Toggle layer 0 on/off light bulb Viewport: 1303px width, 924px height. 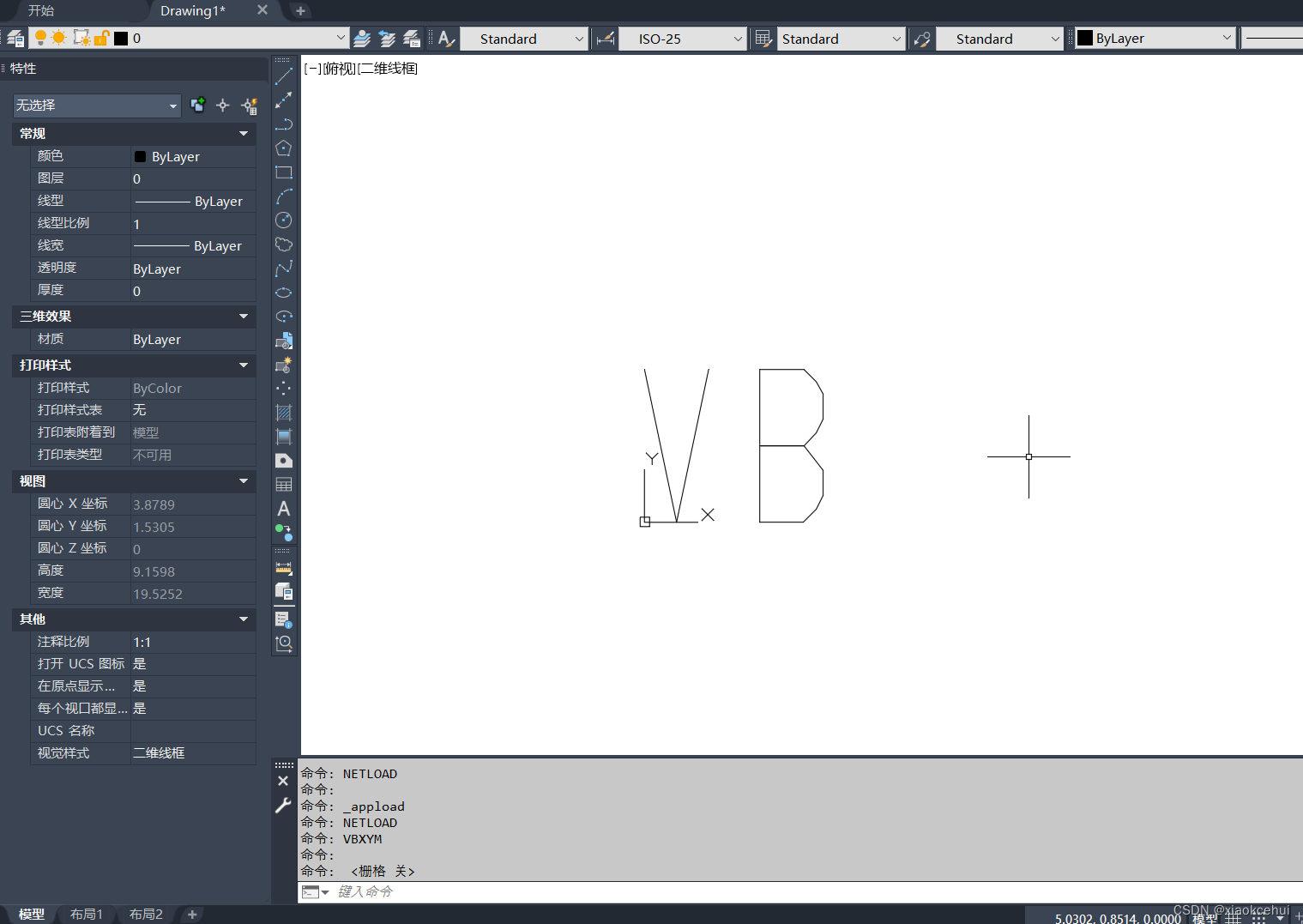click(39, 38)
